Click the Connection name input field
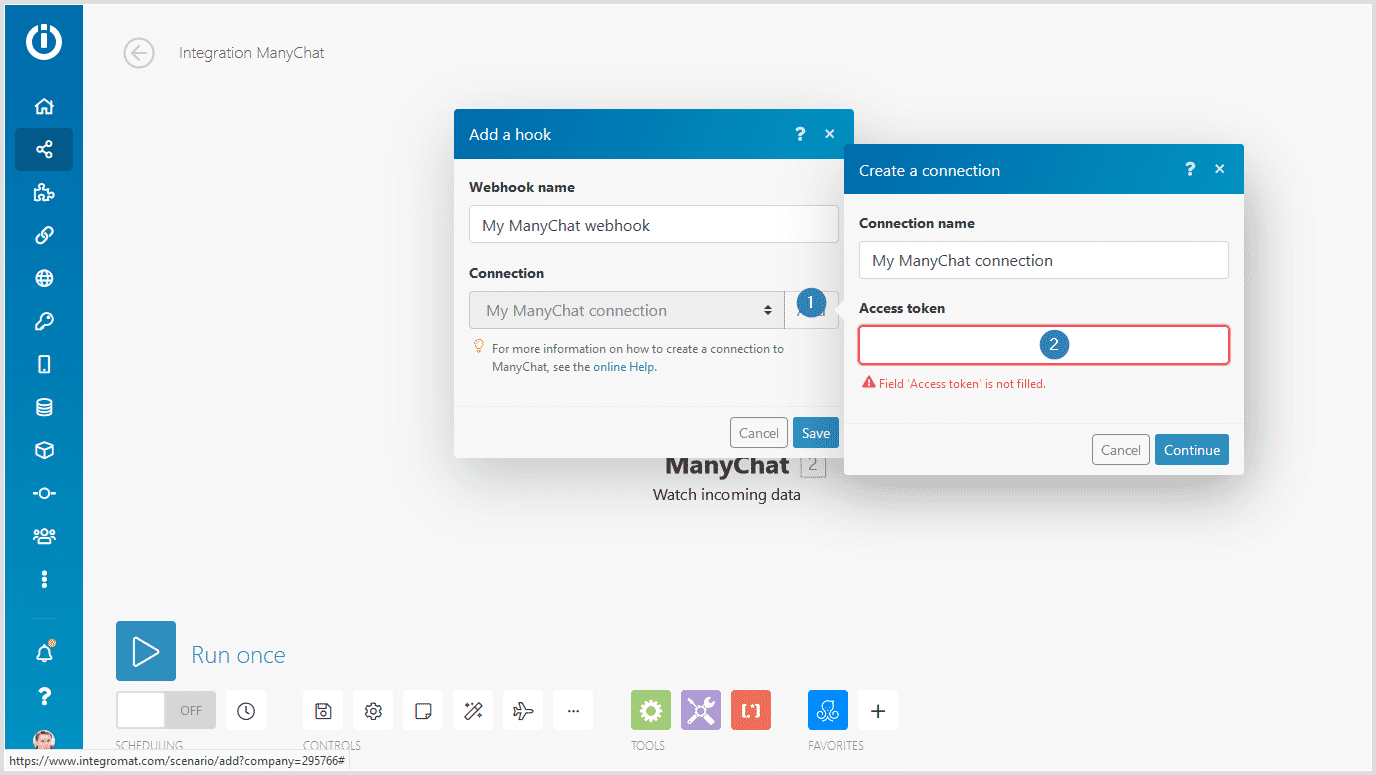This screenshot has height=775, width=1376. (1044, 260)
